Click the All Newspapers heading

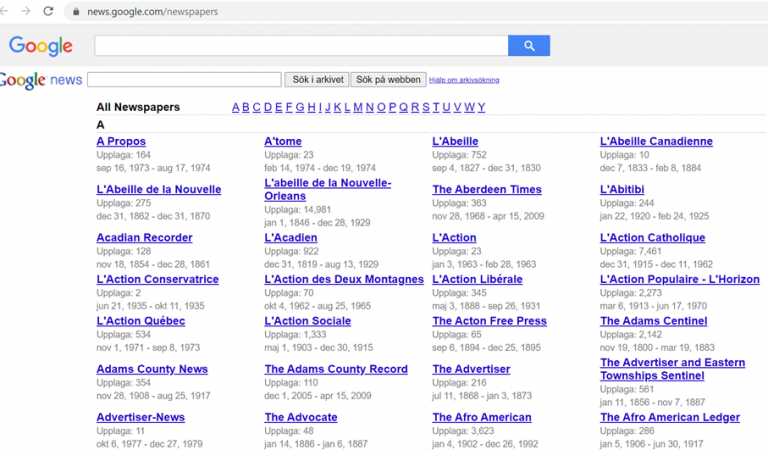click(x=138, y=107)
